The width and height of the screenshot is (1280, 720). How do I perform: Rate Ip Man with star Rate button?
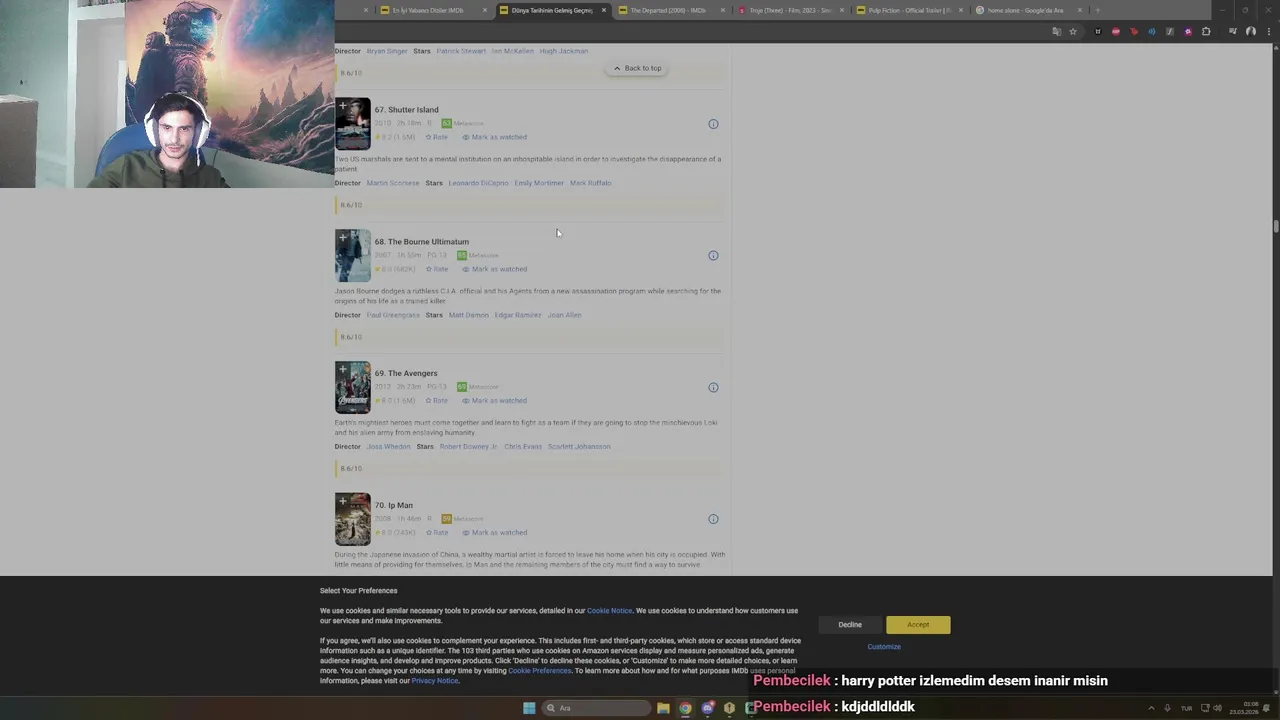tap(437, 533)
